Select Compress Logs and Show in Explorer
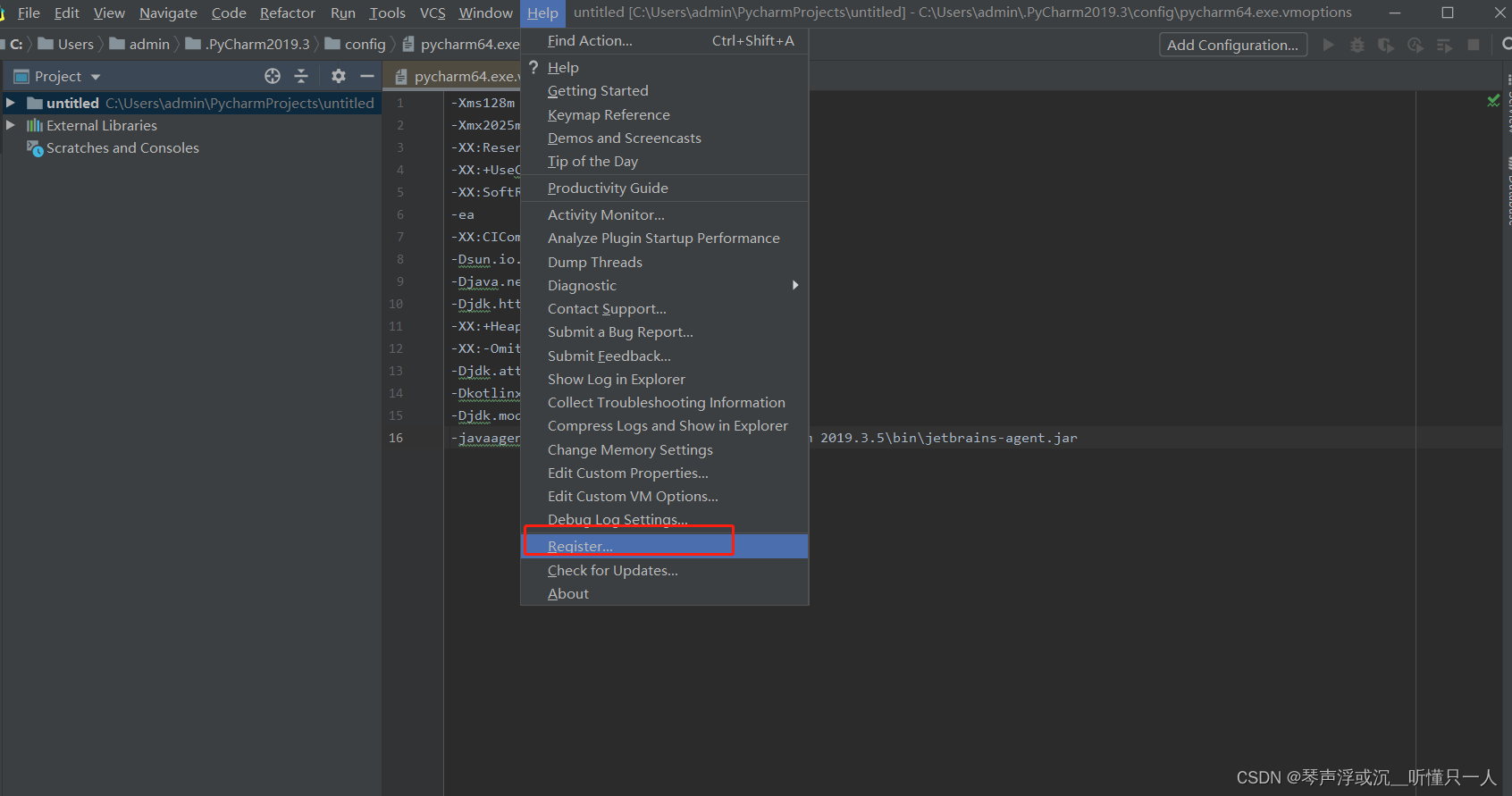The width and height of the screenshot is (1512, 796). click(x=664, y=425)
